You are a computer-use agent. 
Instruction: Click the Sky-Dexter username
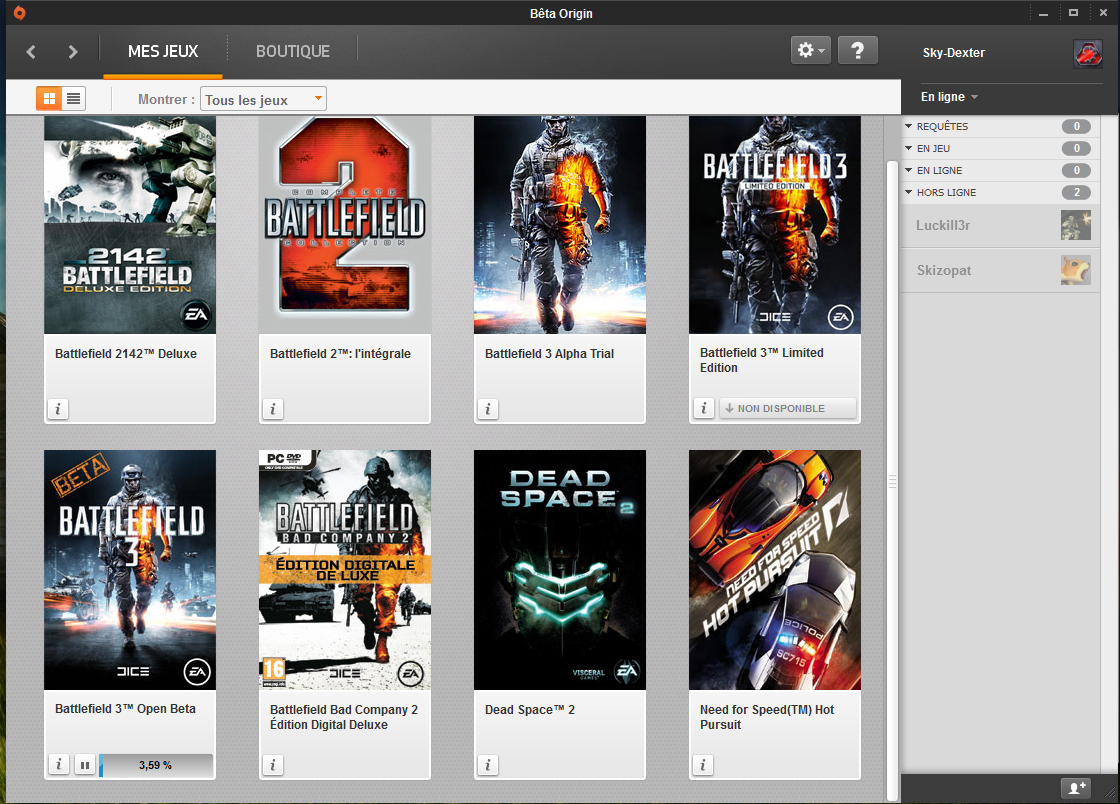(x=954, y=53)
